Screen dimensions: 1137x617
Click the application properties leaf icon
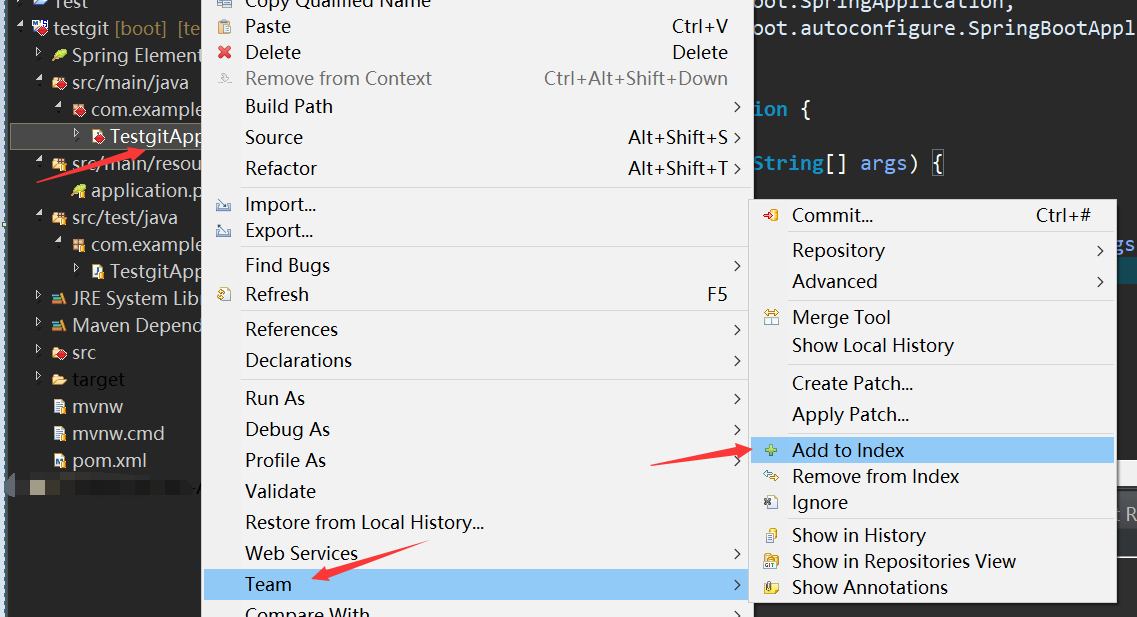tap(78, 191)
